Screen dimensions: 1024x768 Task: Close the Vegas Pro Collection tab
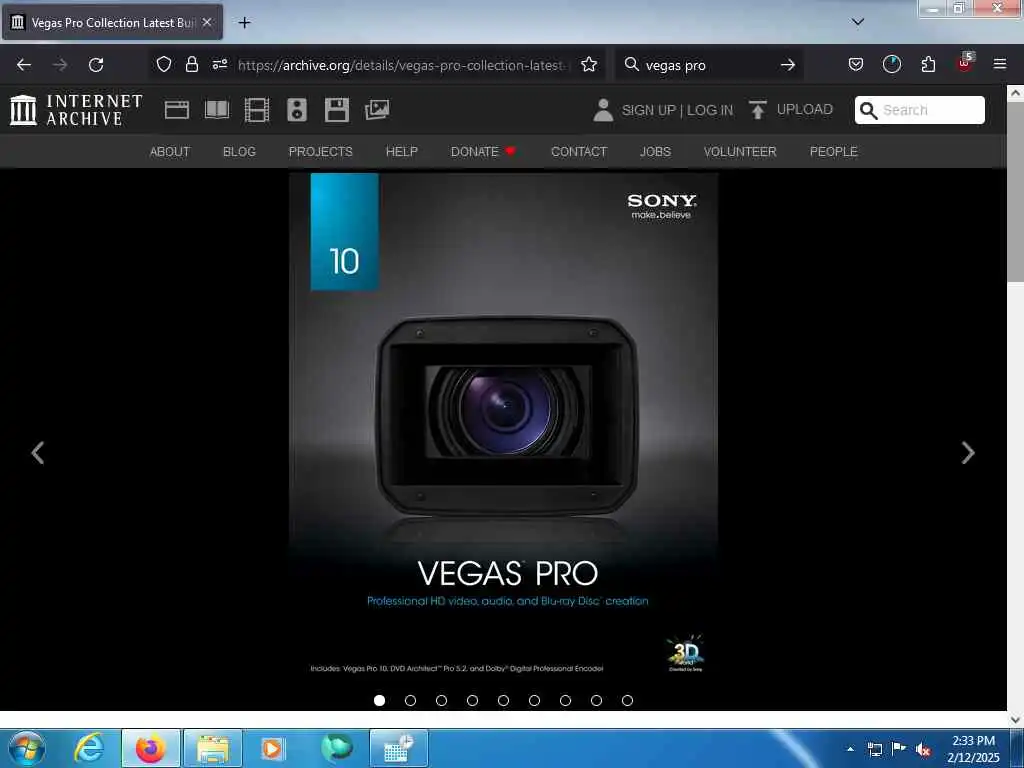[x=207, y=22]
